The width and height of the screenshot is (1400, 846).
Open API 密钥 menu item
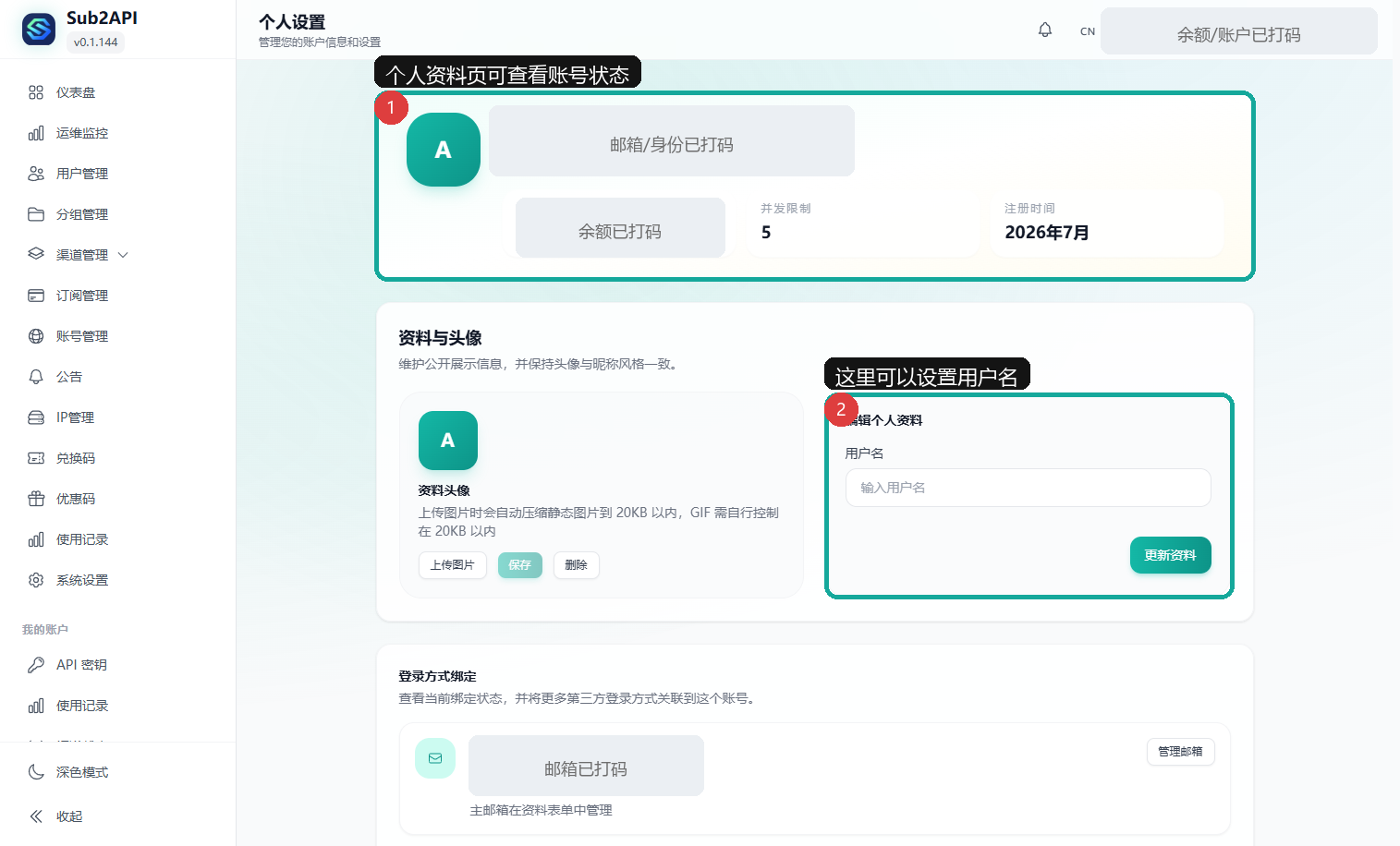(x=117, y=665)
